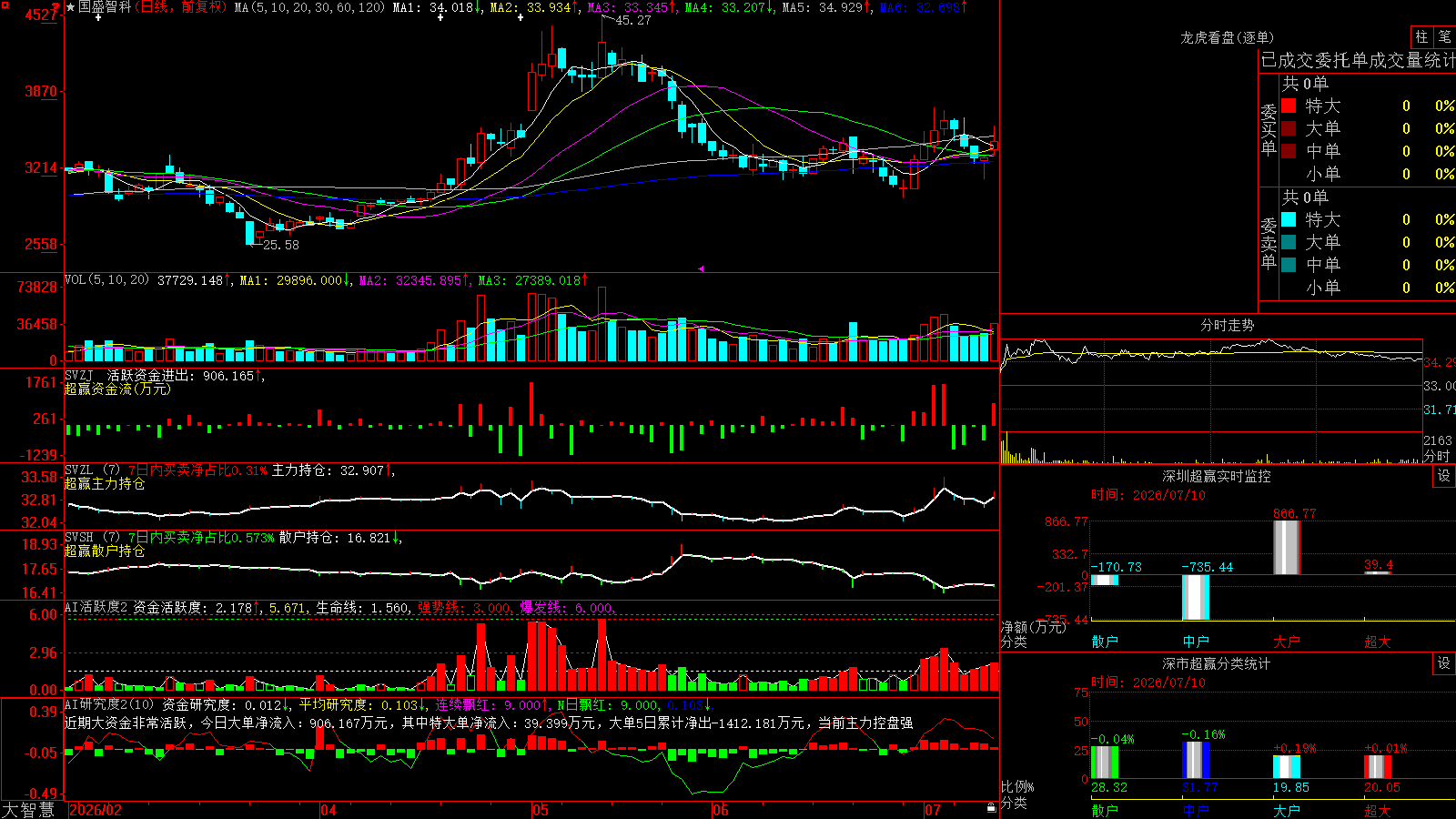Click the 日线, 前复权 period label

[x=183, y=7]
